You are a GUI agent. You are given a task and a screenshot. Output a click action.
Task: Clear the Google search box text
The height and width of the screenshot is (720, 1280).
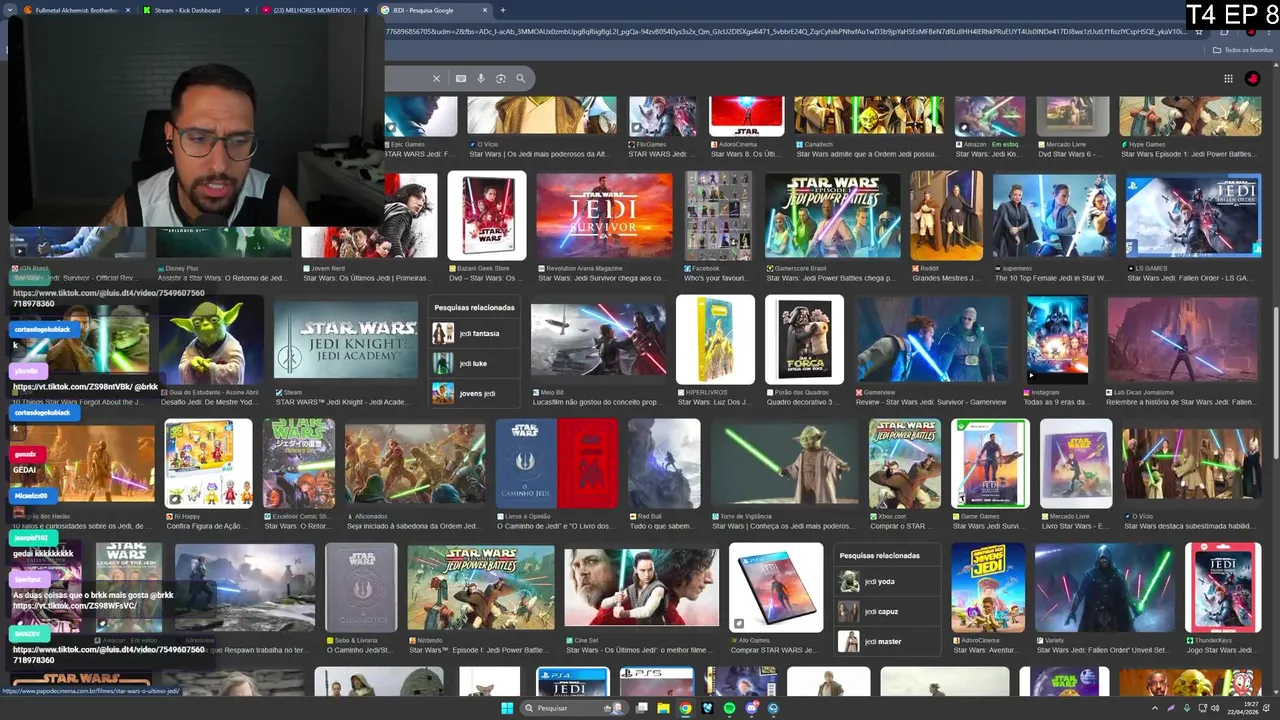tap(436, 78)
